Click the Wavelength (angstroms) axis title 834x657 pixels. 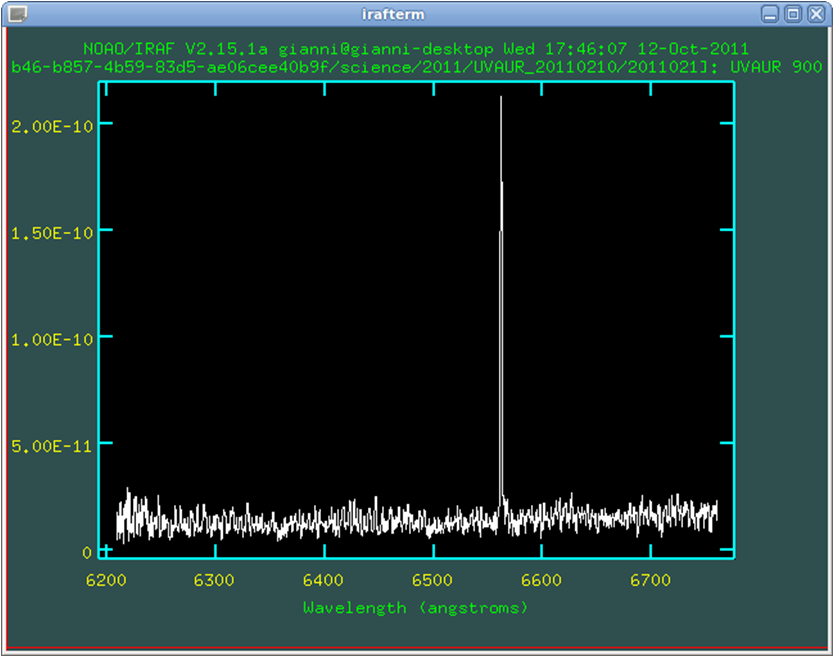(x=415, y=608)
